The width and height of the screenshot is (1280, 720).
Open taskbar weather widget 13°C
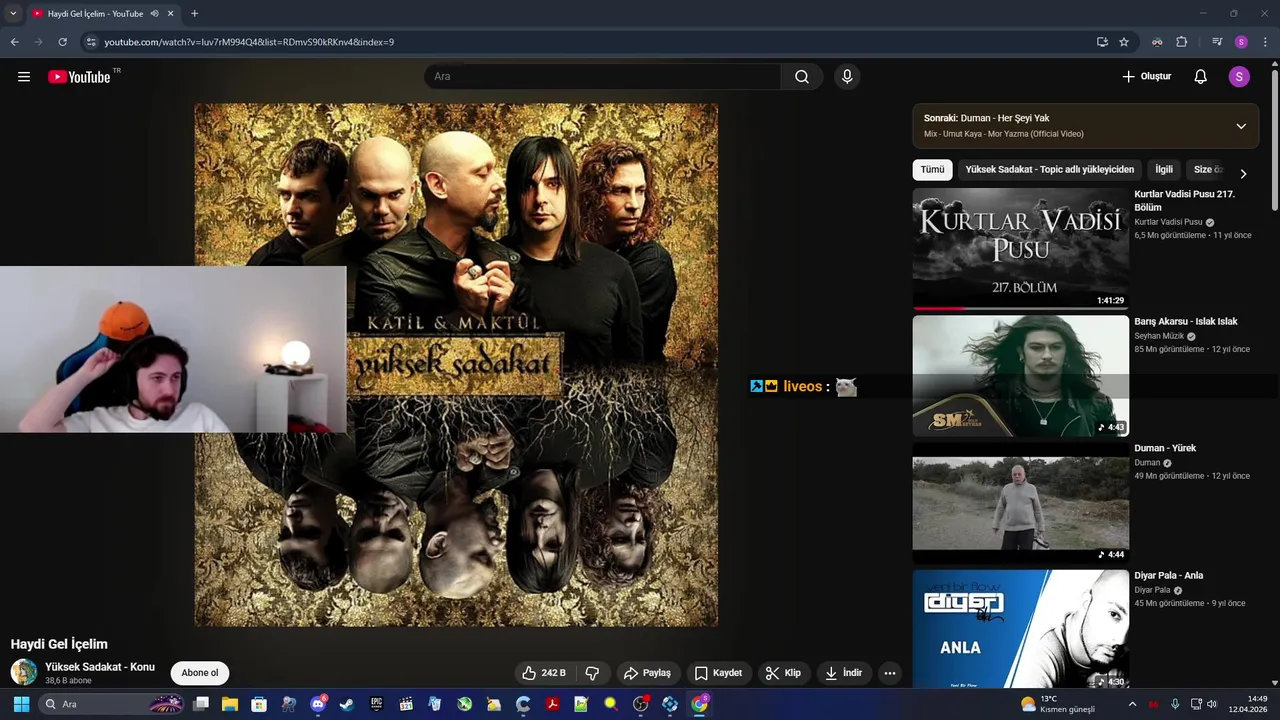point(1058,704)
